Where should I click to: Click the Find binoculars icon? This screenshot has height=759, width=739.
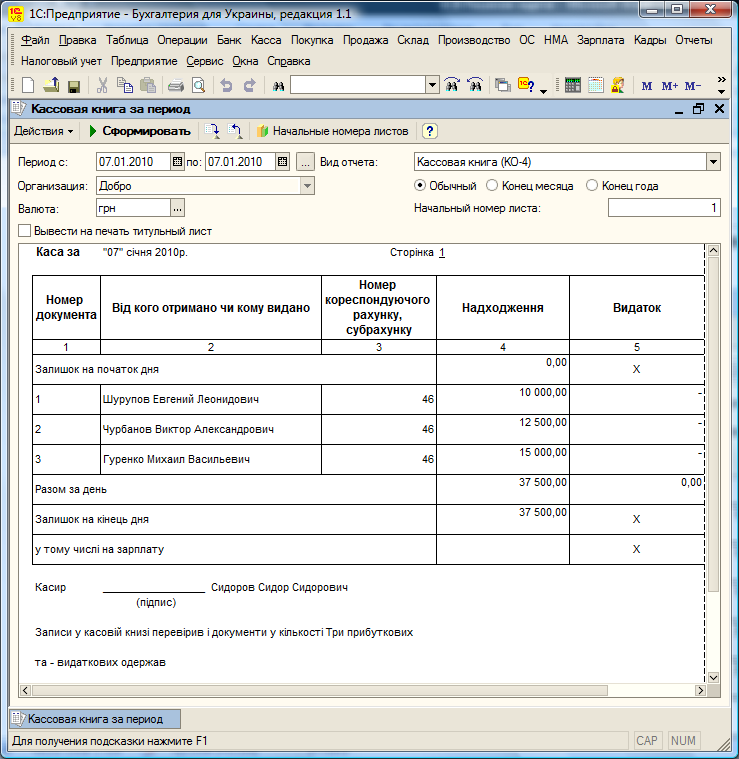coord(278,86)
